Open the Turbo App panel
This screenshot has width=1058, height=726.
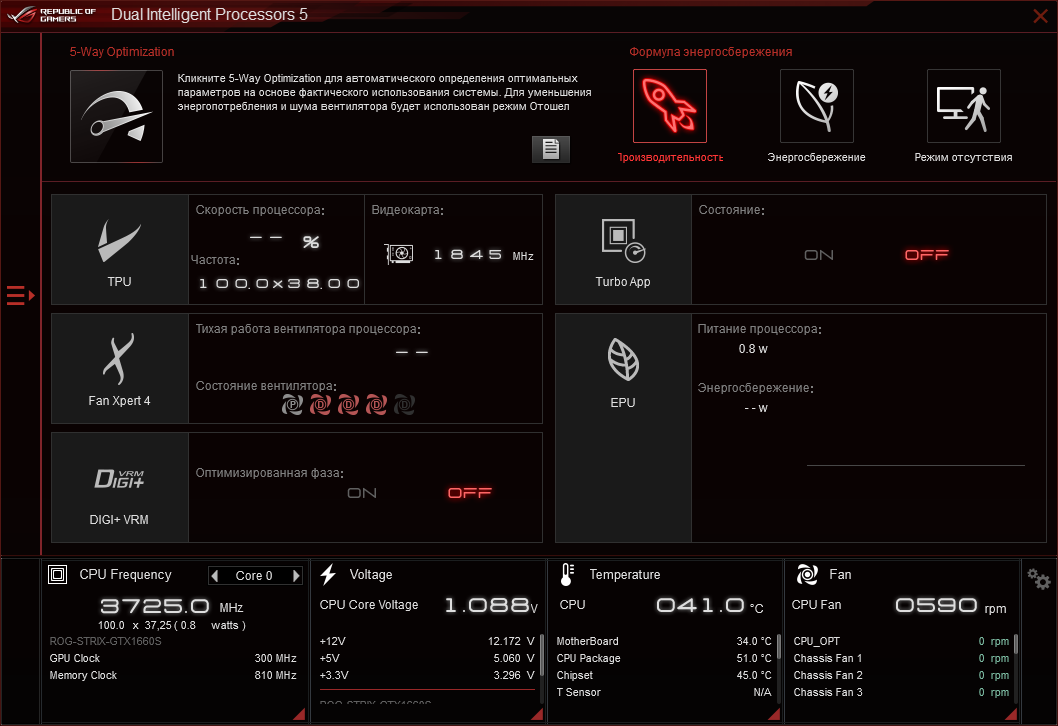point(623,250)
